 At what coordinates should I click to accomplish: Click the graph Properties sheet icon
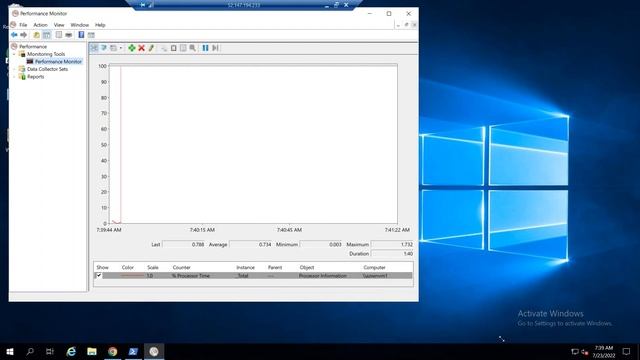(x=183, y=48)
